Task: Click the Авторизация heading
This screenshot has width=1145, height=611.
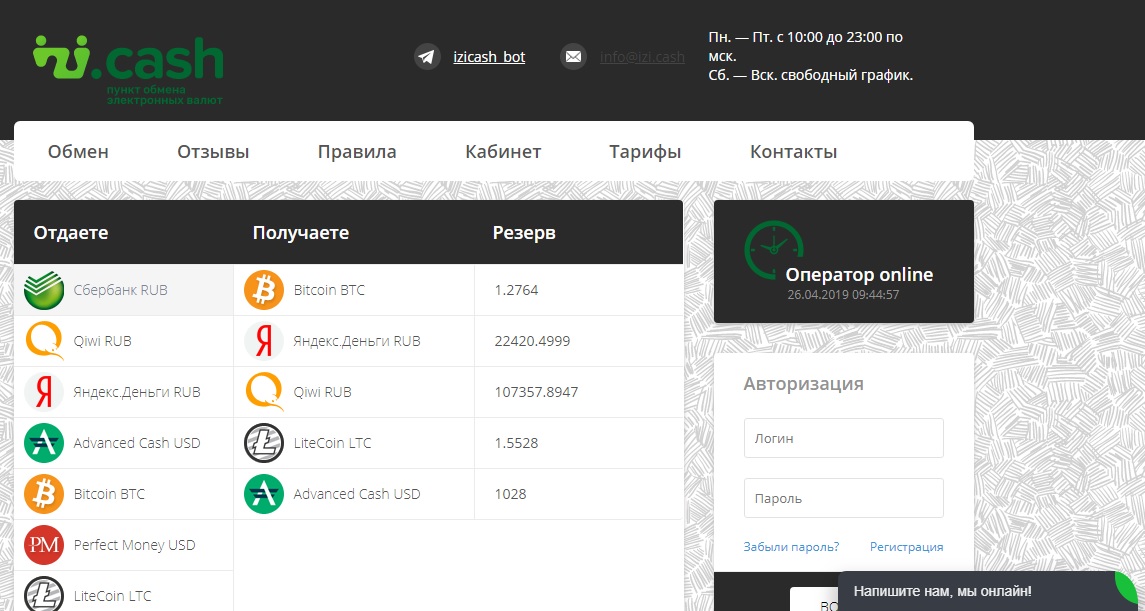Action: pyautogui.click(x=803, y=384)
